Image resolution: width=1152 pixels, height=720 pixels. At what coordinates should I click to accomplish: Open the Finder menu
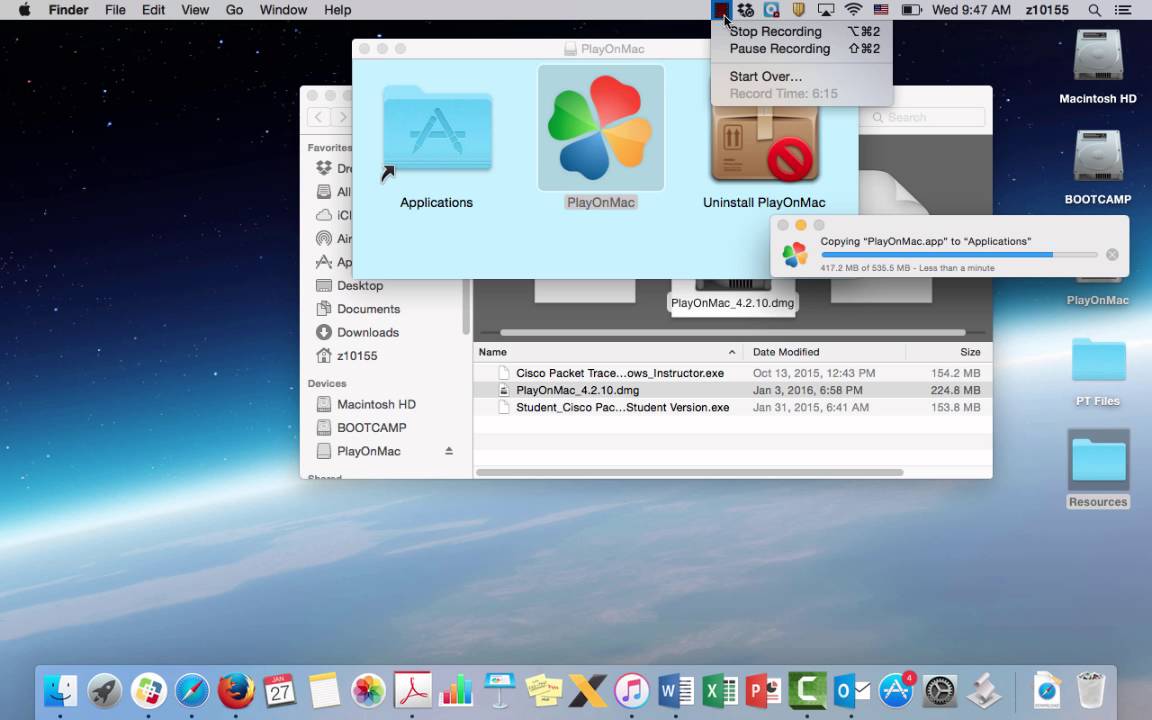tap(68, 10)
